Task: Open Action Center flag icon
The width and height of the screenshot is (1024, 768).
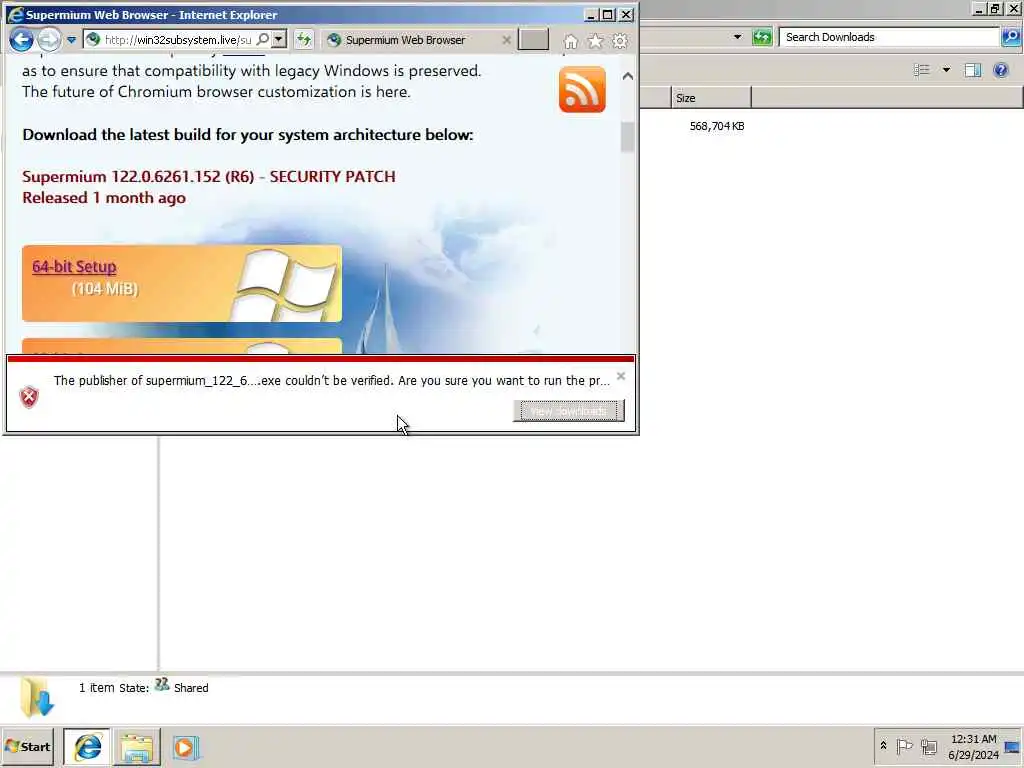Action: (904, 746)
